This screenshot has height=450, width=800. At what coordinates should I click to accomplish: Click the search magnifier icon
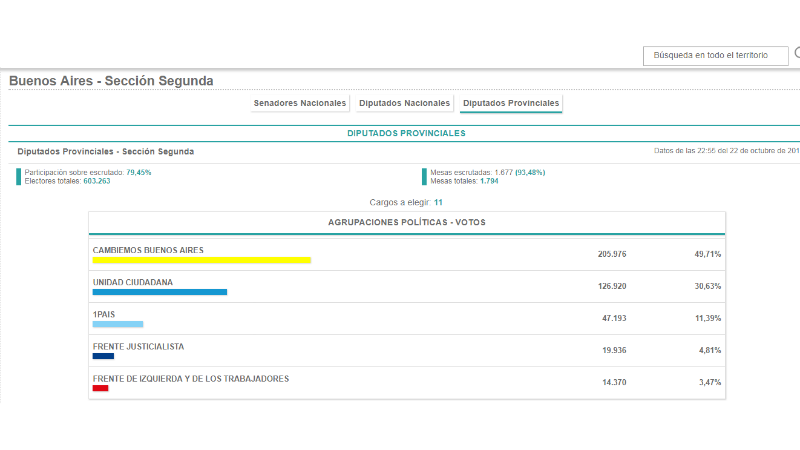[x=796, y=55]
